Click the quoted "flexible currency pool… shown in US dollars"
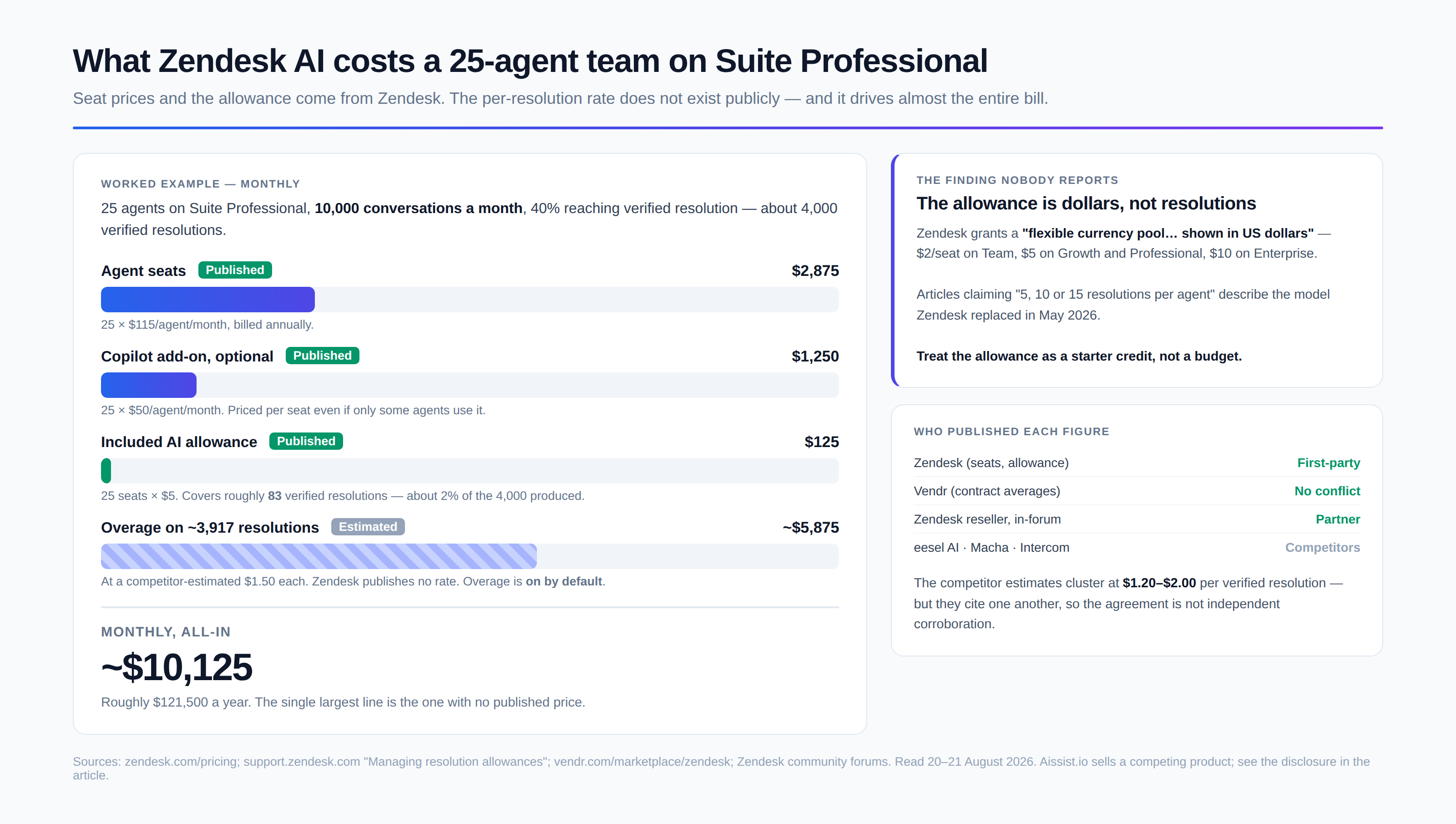 coord(1168,233)
